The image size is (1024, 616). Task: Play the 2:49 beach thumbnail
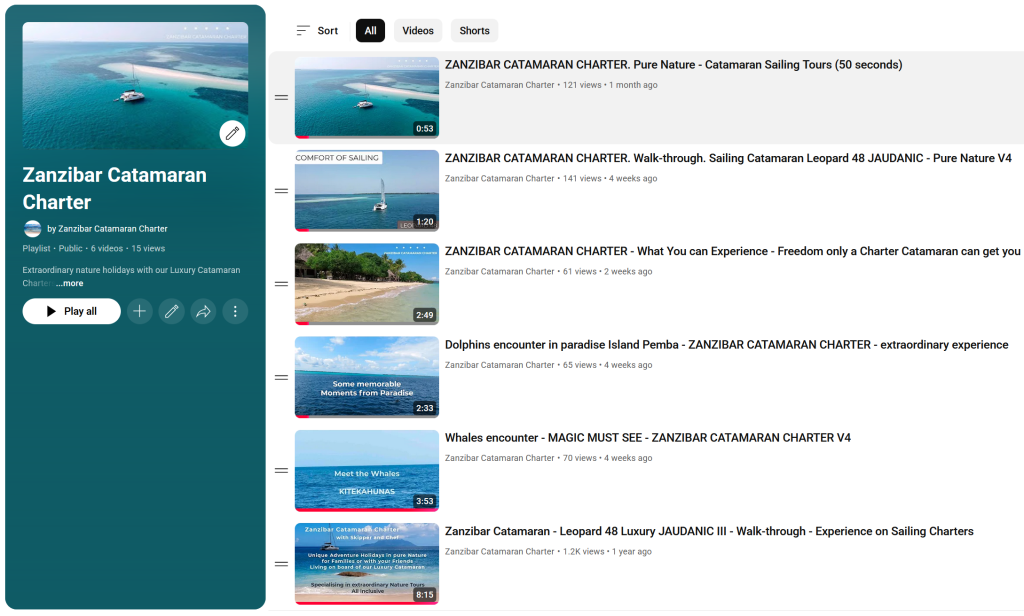(367, 284)
